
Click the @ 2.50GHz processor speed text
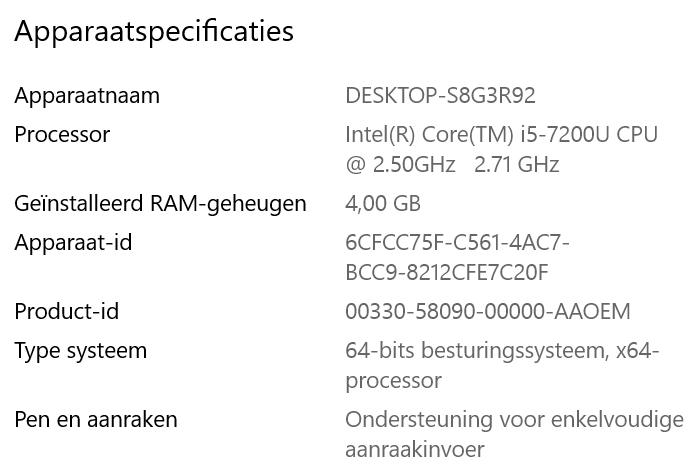coord(400,164)
